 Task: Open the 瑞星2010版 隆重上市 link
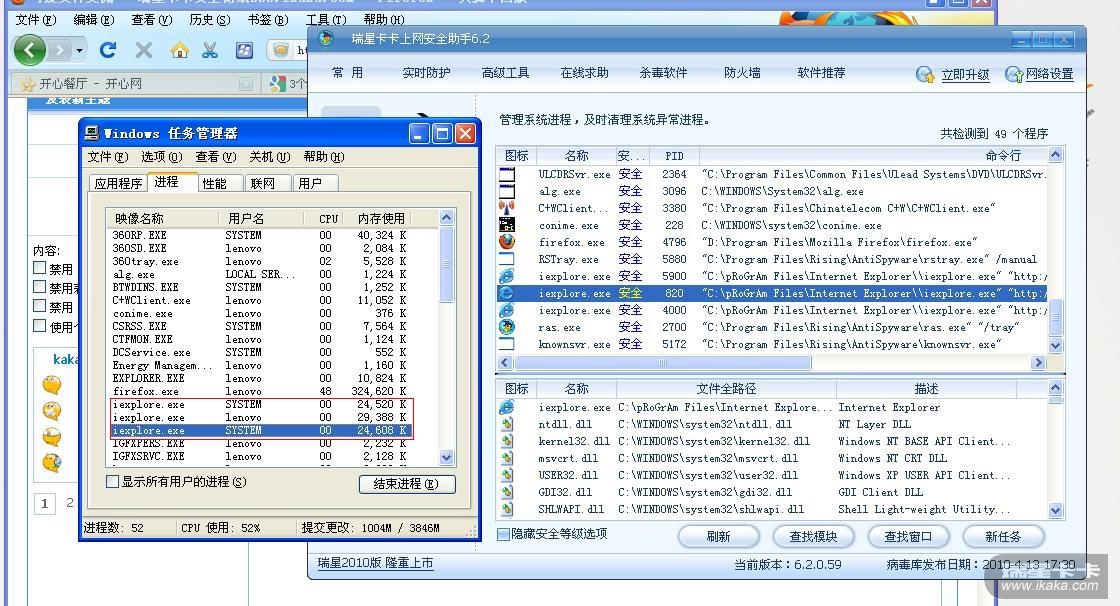[x=375, y=563]
